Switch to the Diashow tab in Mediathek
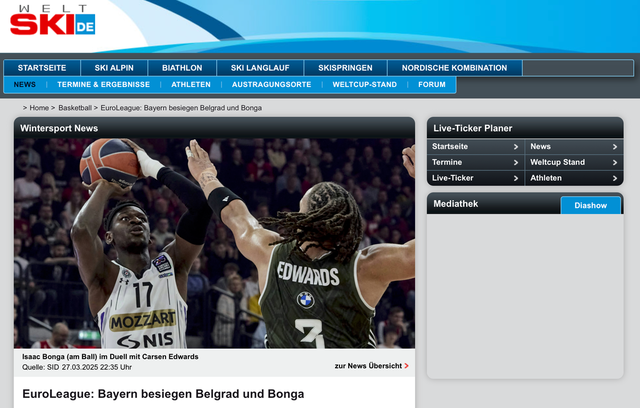 click(x=590, y=205)
